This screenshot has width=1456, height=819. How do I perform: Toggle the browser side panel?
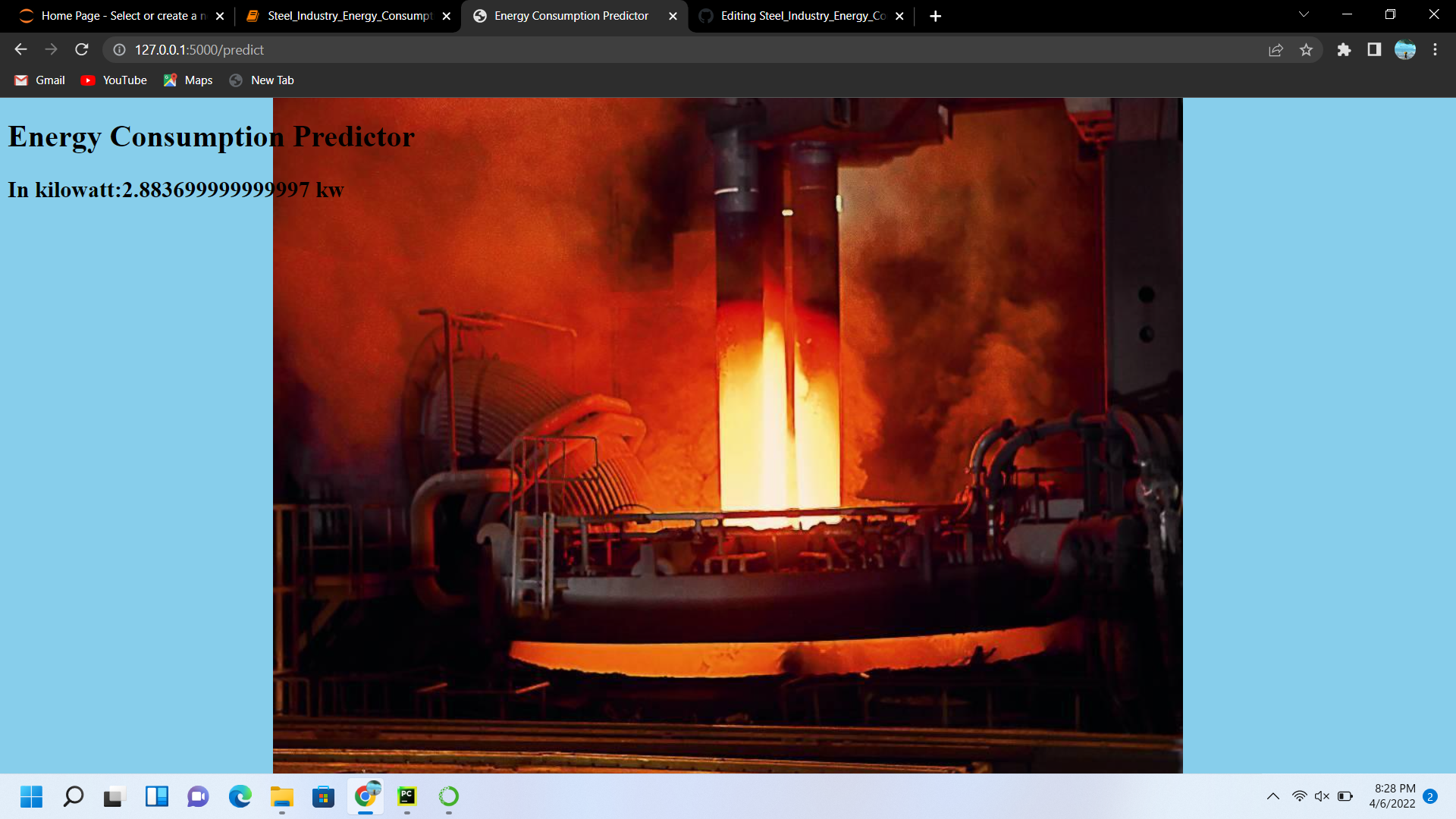[x=1374, y=49]
